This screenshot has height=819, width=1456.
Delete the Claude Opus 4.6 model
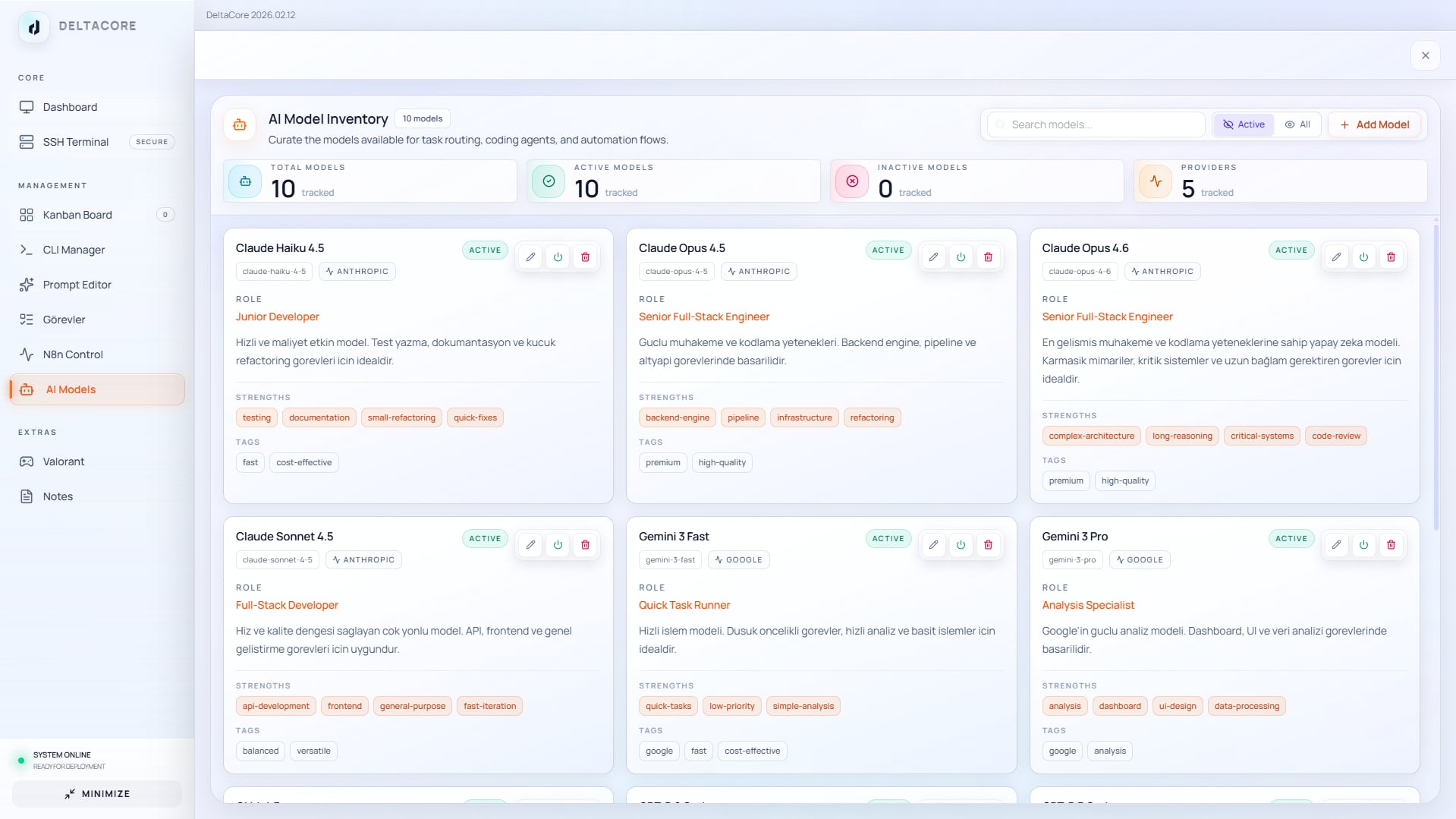click(1391, 257)
